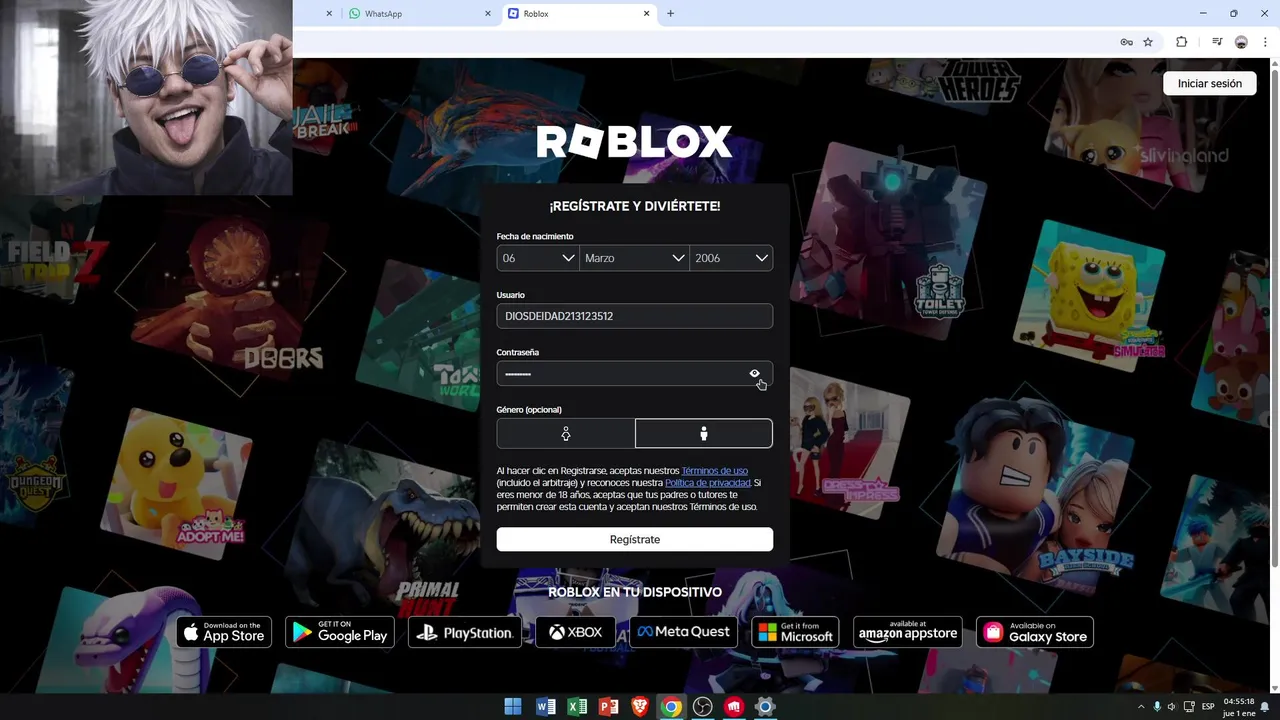Open the media controls icon in Chrome toolbar
The image size is (1280, 720).
coord(1217,42)
